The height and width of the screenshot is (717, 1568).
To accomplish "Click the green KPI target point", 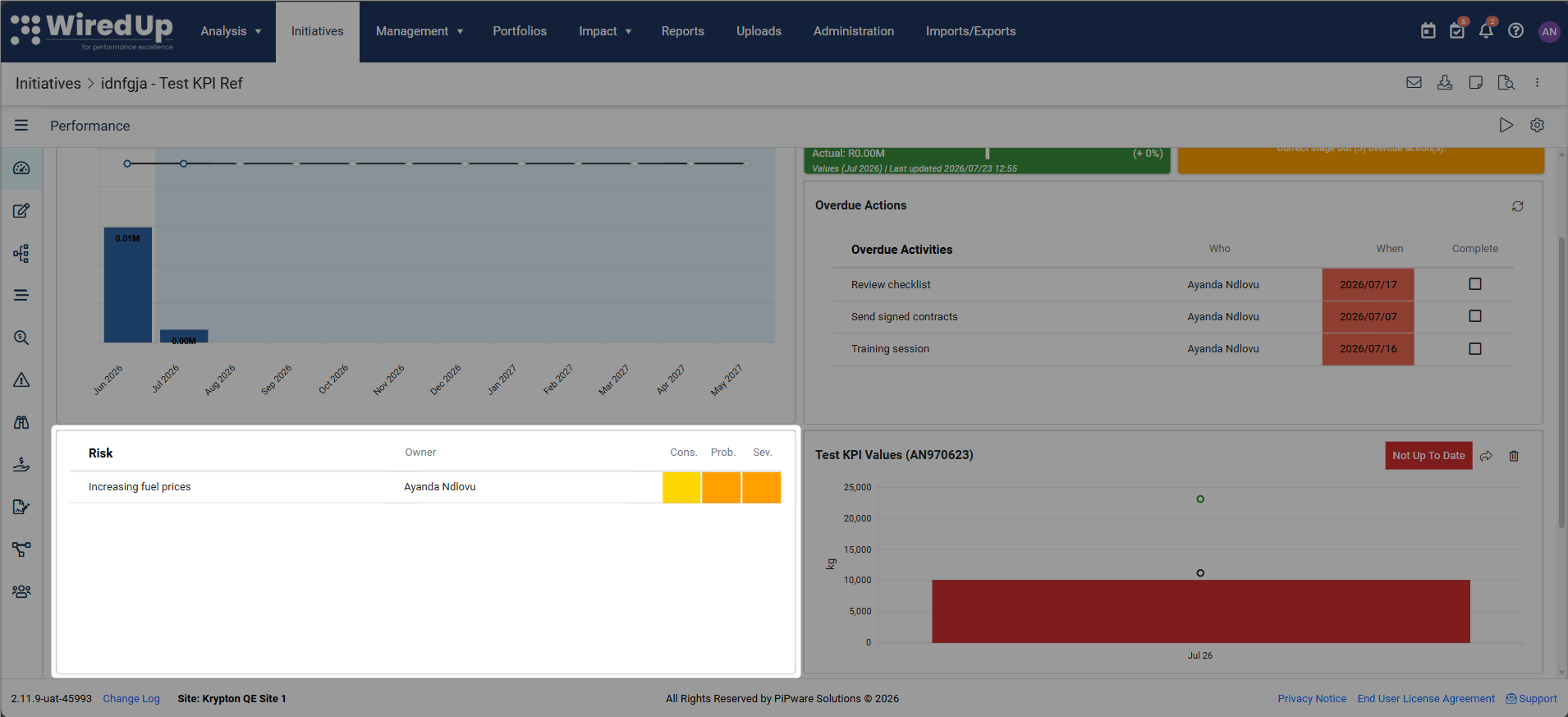I will [x=1200, y=499].
